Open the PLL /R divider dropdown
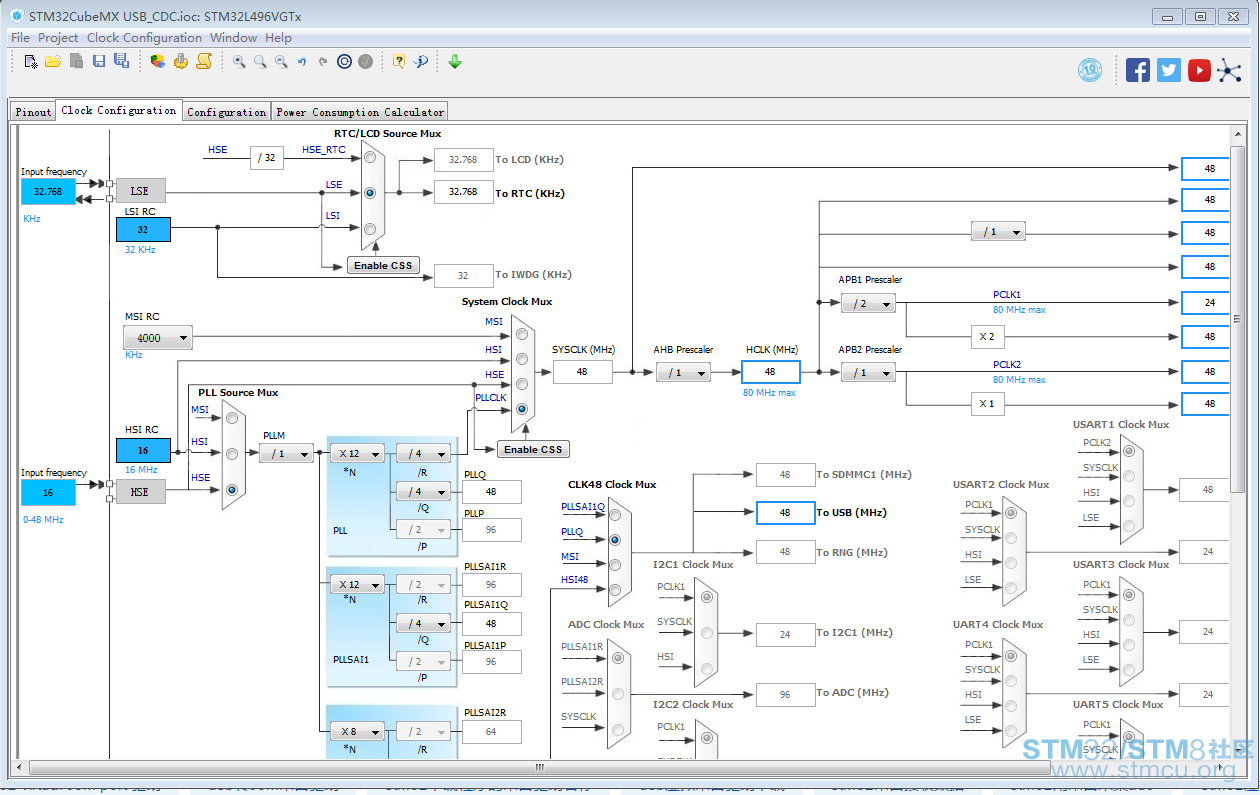 coord(423,454)
